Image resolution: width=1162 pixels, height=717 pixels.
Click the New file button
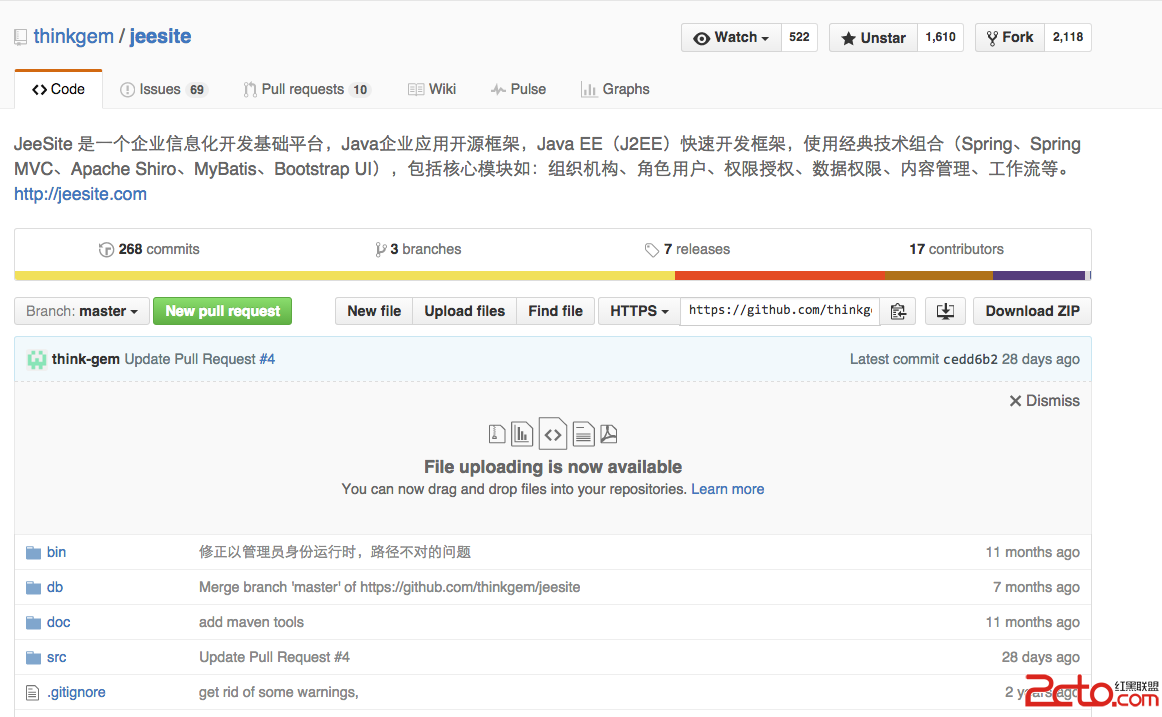[x=374, y=311]
